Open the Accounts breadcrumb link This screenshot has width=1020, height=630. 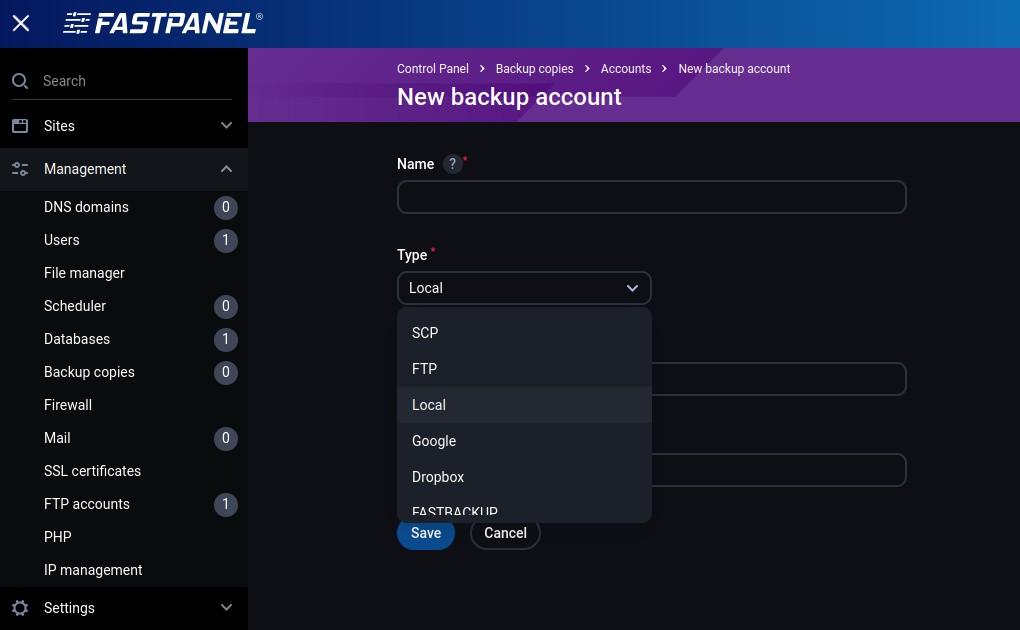tap(626, 69)
